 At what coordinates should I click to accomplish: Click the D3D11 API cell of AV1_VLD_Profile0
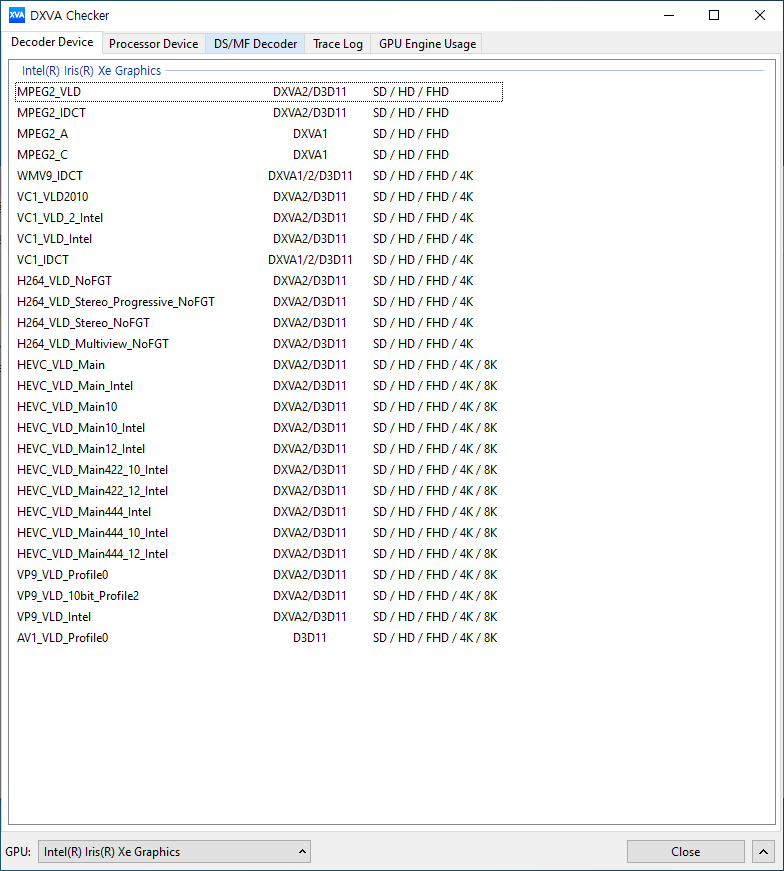point(309,638)
